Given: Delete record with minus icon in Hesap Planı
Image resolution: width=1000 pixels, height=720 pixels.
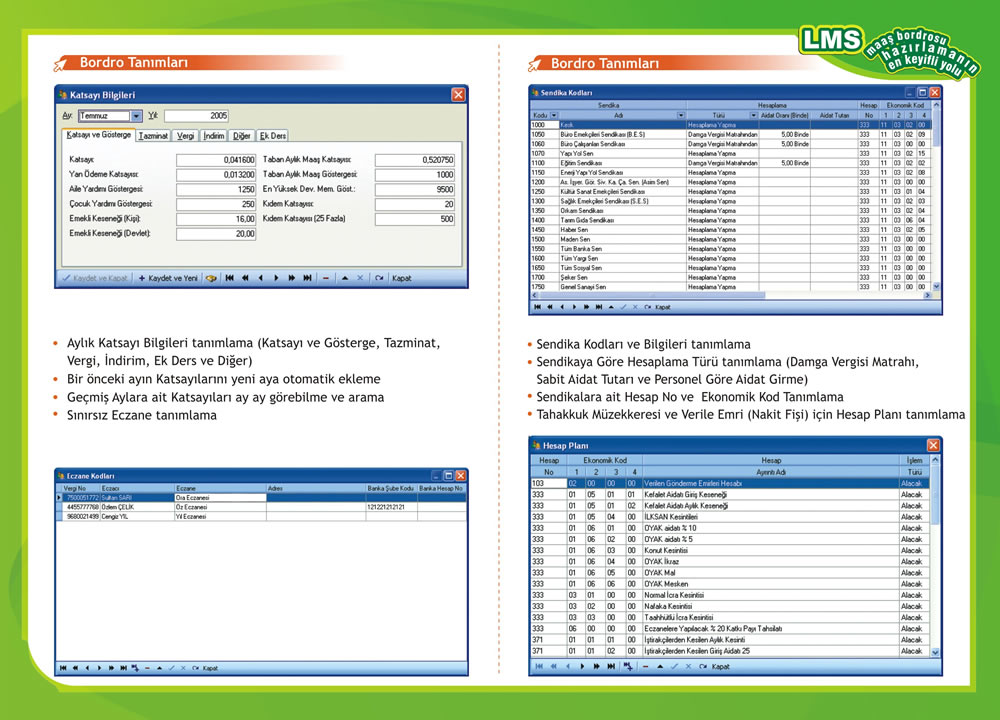Looking at the screenshot, I should click(645, 666).
